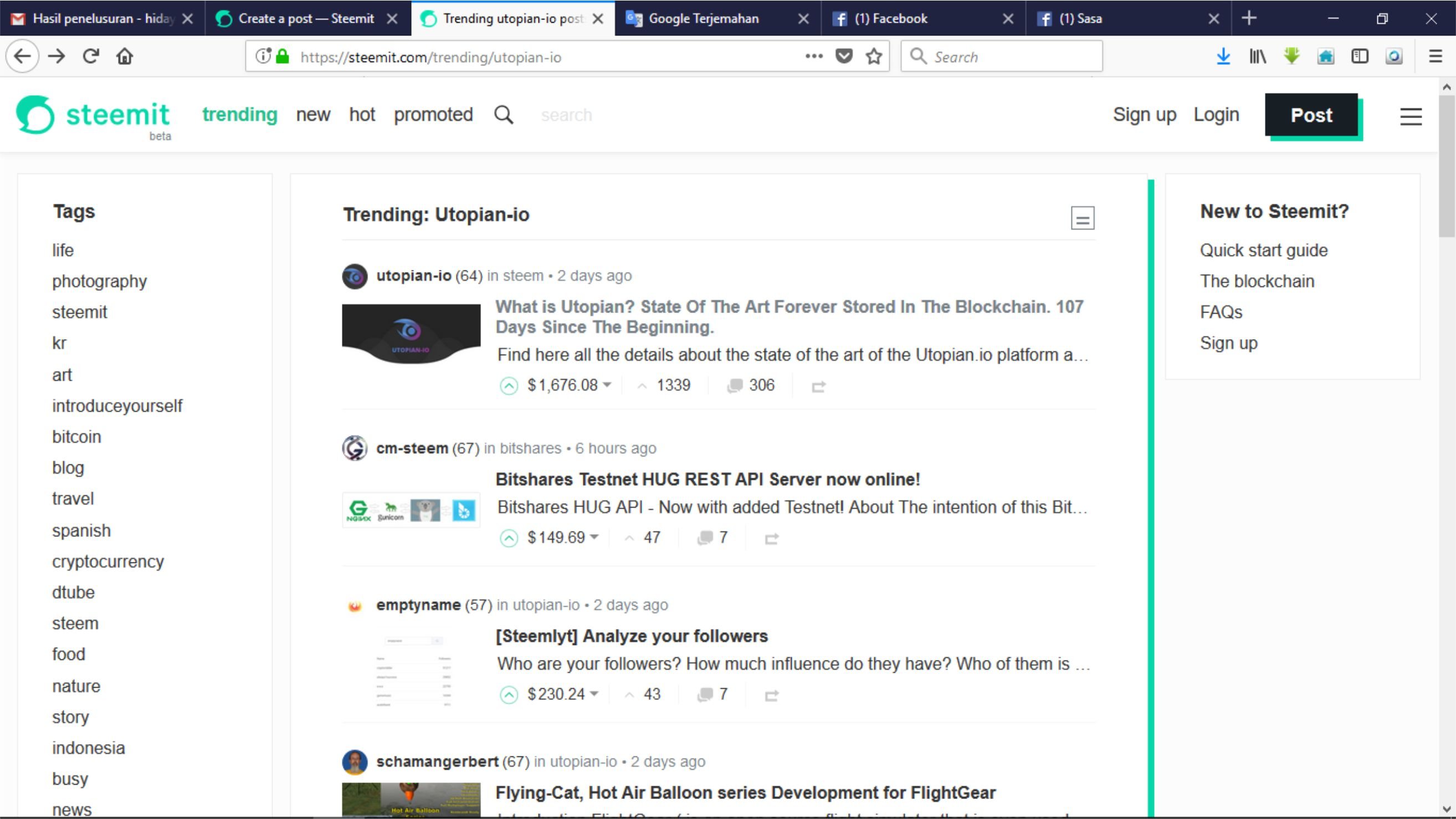Click Login in the header
The image size is (1456, 819).
(1216, 115)
